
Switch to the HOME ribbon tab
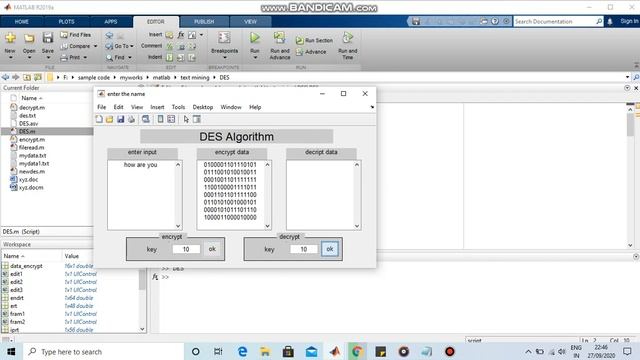(x=22, y=22)
